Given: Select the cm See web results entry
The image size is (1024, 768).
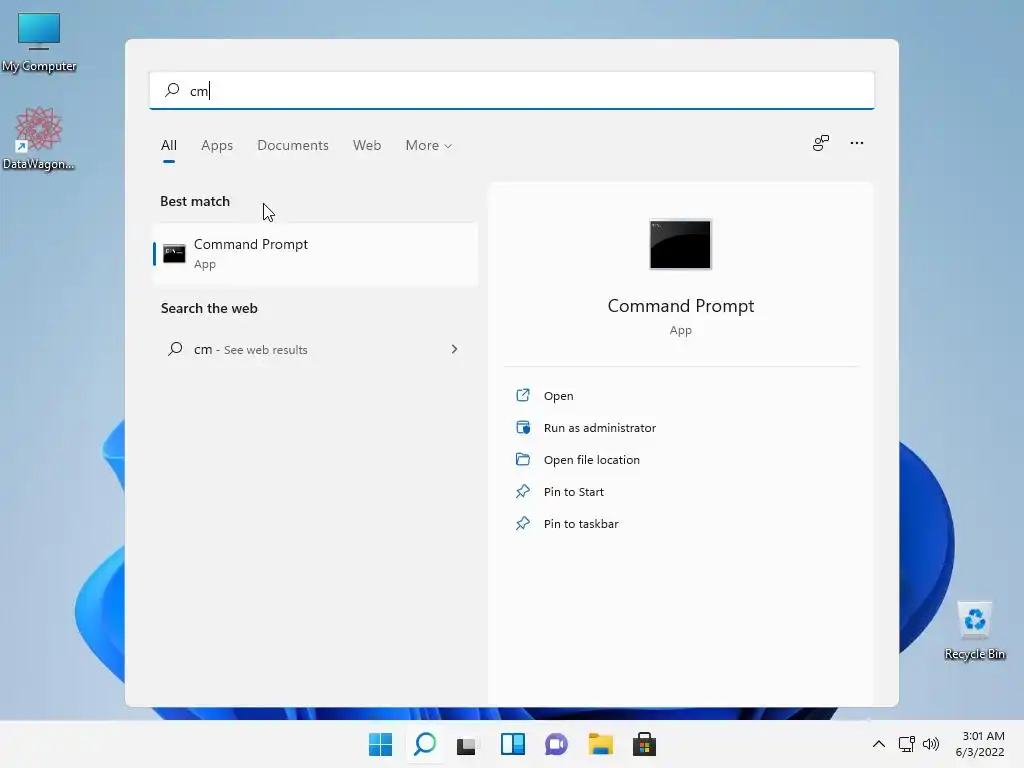Looking at the screenshot, I should pos(315,349).
